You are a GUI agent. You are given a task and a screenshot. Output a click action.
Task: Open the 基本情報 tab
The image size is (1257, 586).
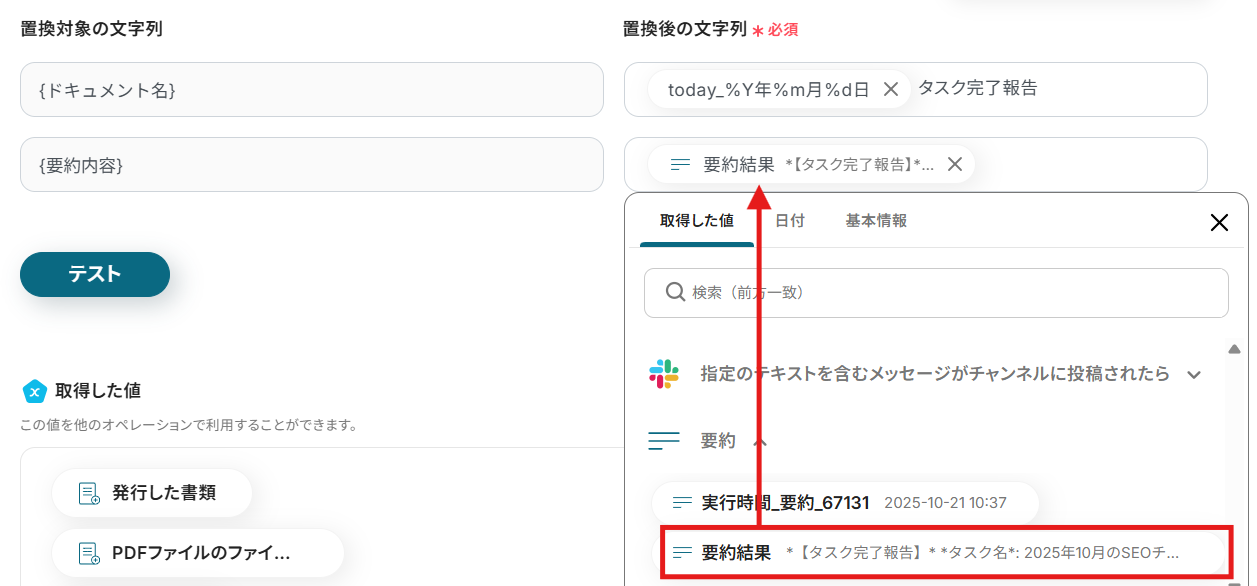(876, 221)
